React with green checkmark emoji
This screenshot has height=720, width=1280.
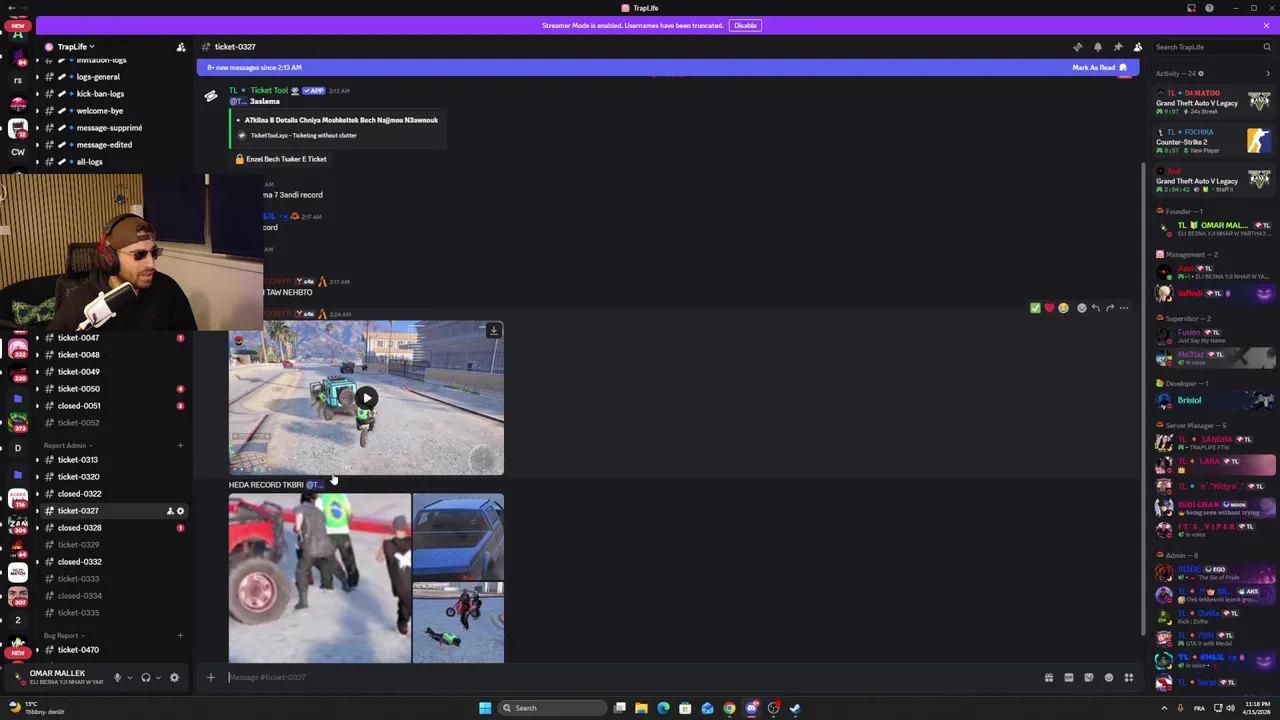click(1035, 308)
